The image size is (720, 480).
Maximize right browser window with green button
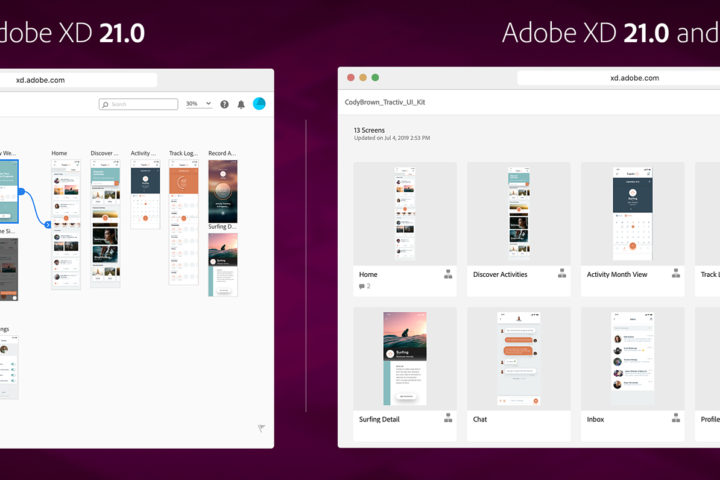pyautogui.click(x=375, y=78)
